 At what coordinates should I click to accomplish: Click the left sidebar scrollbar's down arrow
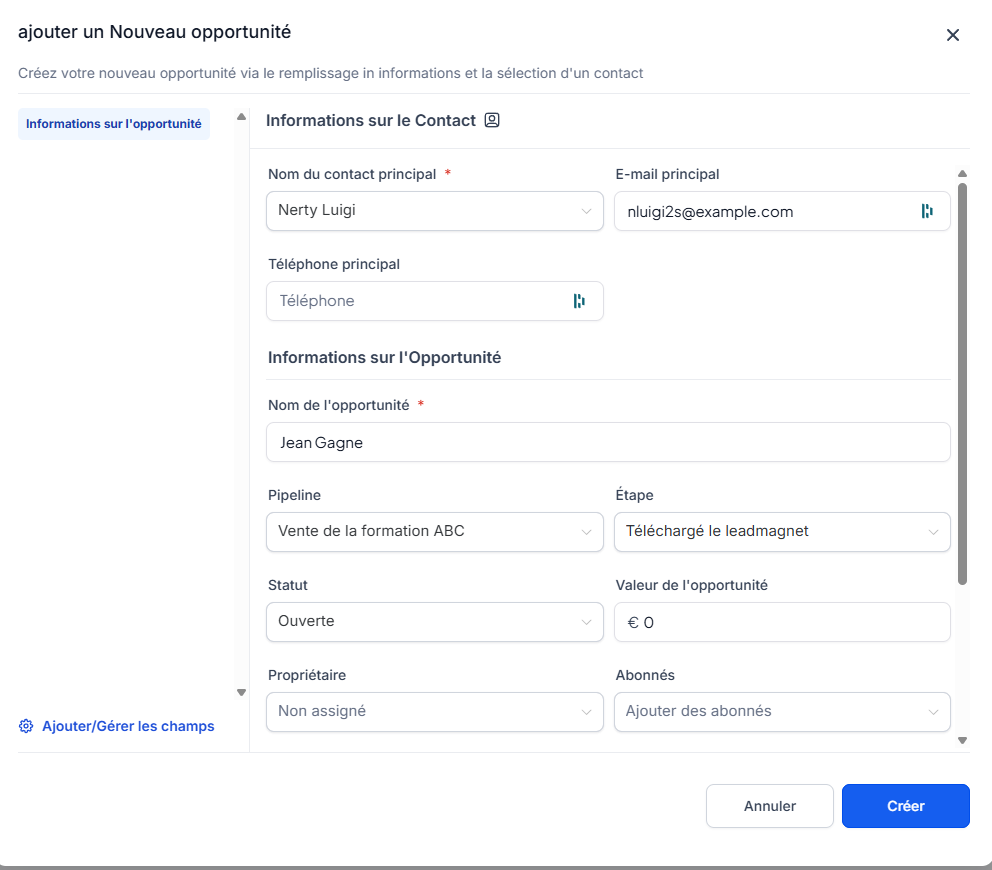(x=241, y=692)
